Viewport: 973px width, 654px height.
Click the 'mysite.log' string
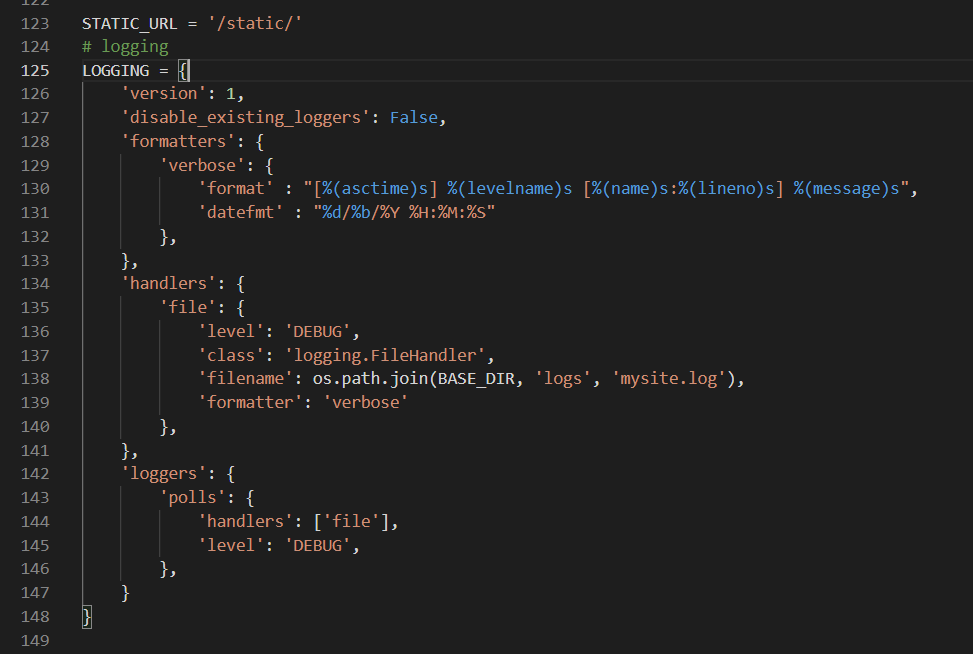pyautogui.click(x=669, y=379)
